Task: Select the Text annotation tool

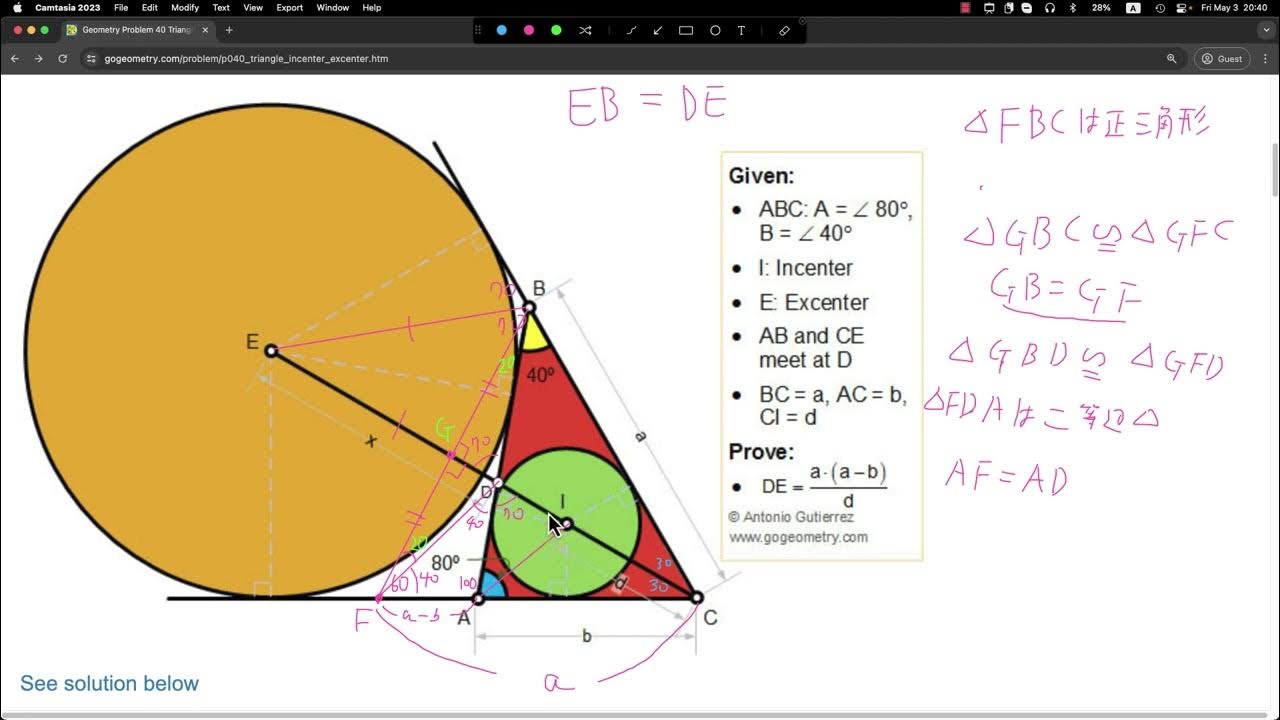Action: tap(740, 31)
